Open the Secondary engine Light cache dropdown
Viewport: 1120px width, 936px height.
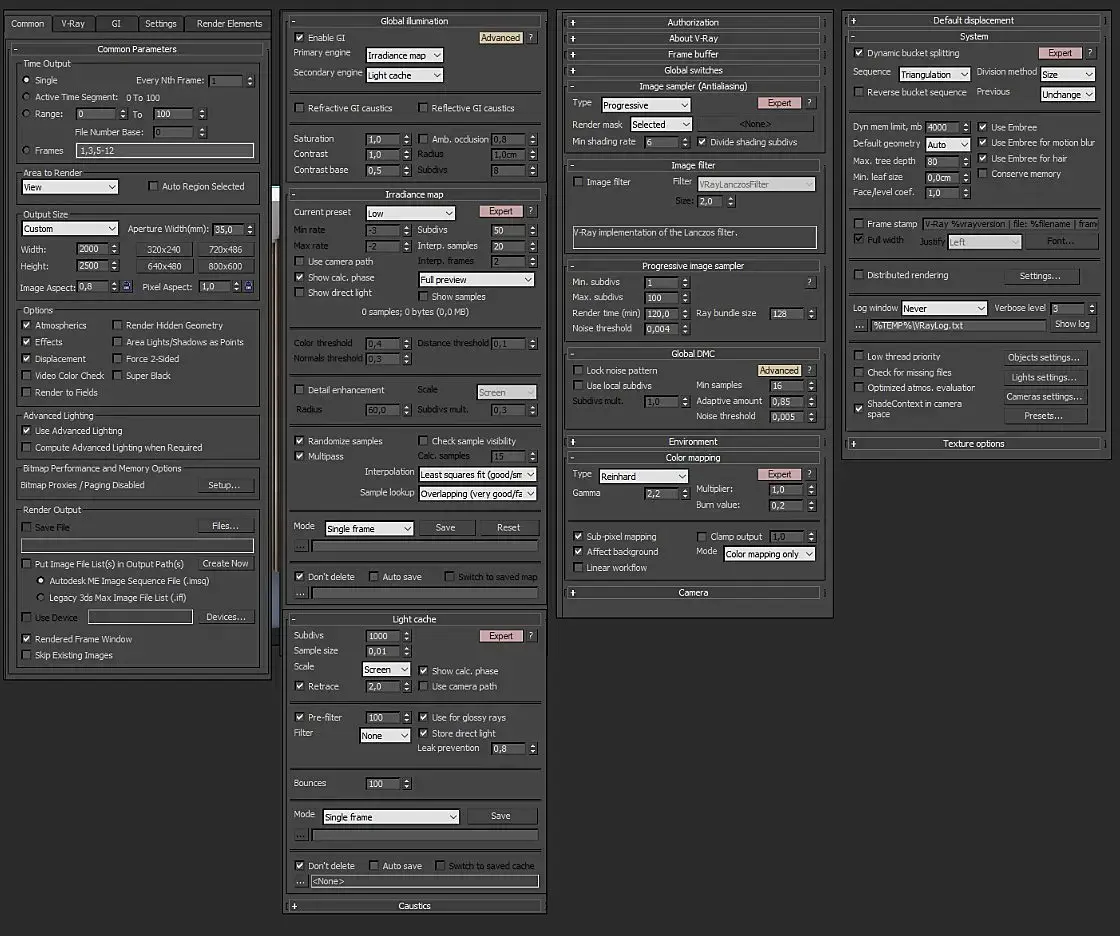404,76
